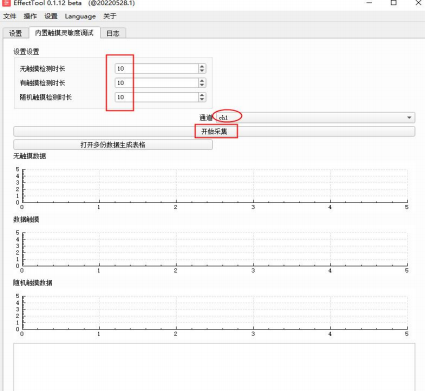Image resolution: width=425 pixels, height=391 pixels.
Task: Click the EffectTool app icon in title bar
Action: point(6,3)
